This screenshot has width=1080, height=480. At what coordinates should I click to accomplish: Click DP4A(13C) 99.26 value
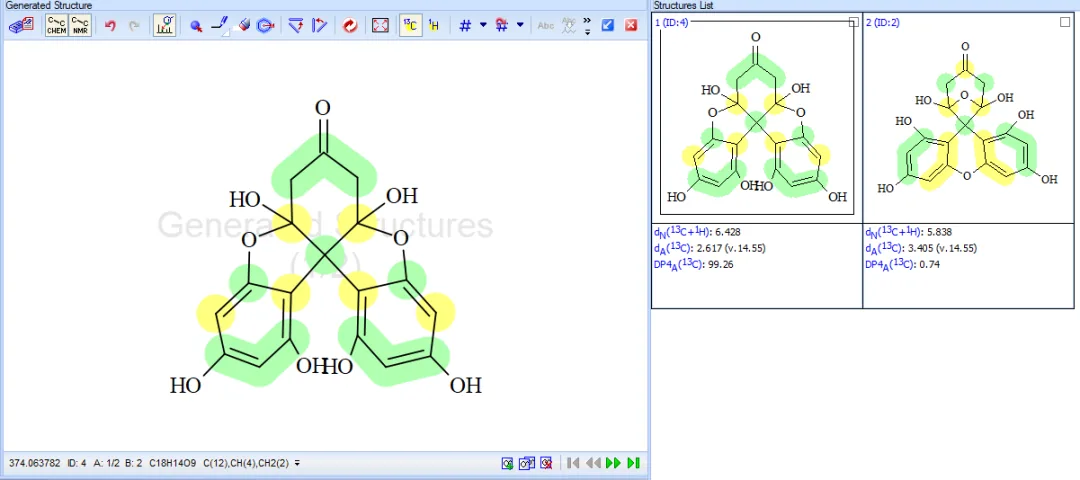[721, 264]
